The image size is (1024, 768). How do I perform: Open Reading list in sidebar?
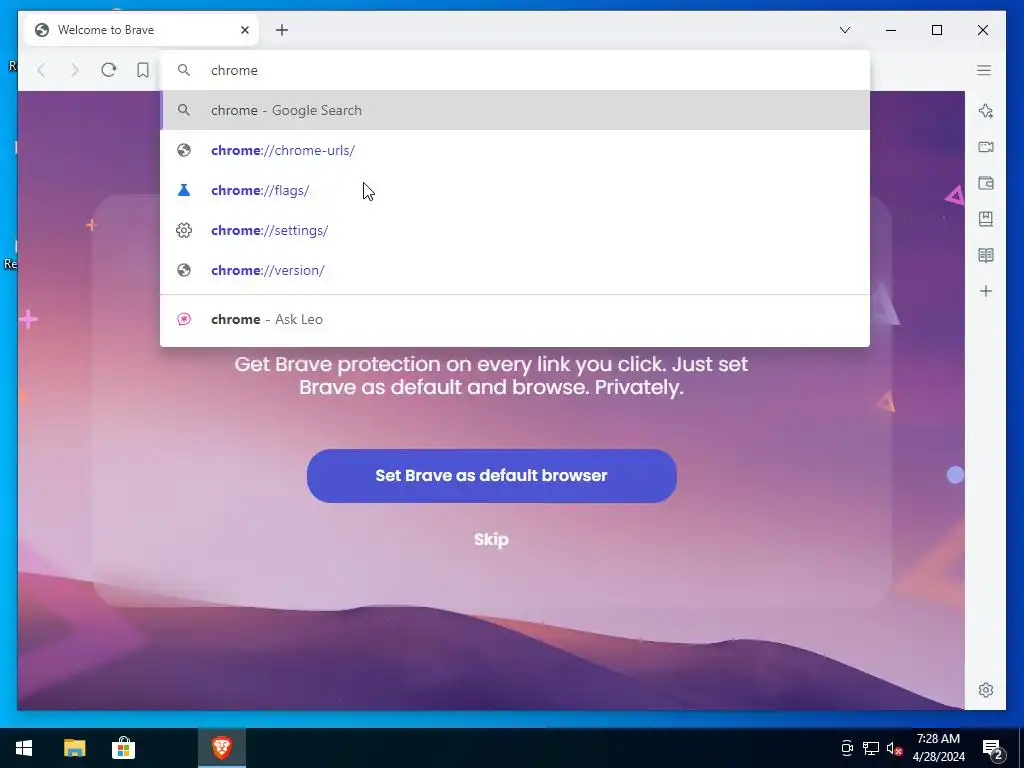click(985, 255)
